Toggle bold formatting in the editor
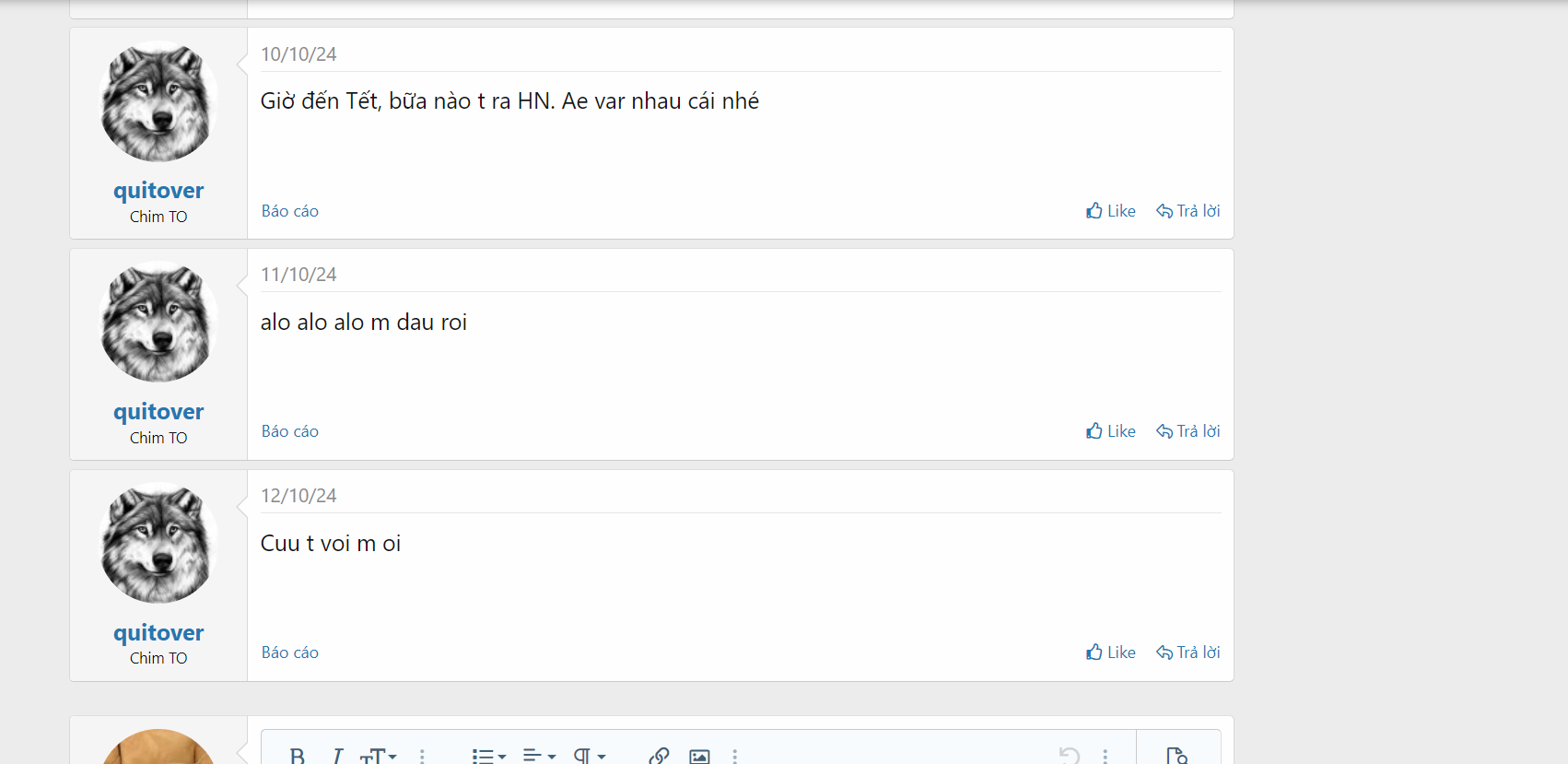The image size is (1568, 764). 297,756
